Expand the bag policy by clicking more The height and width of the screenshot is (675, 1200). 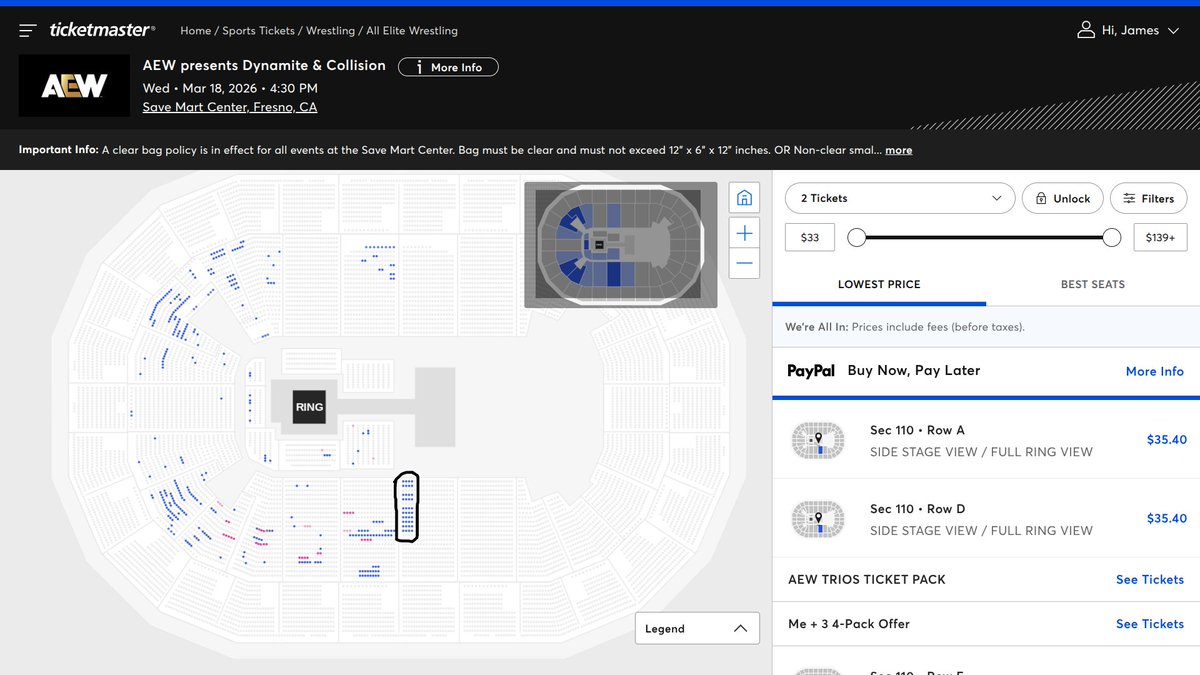pyautogui.click(x=898, y=150)
